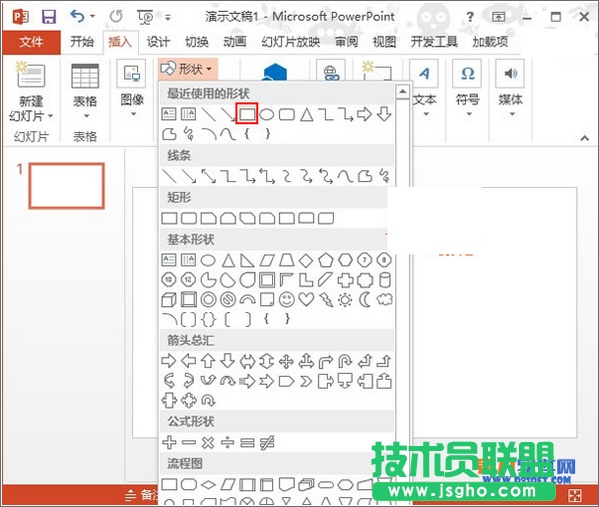599x507 pixels.
Task: Switch to the 切换 tab
Action: tap(197, 42)
